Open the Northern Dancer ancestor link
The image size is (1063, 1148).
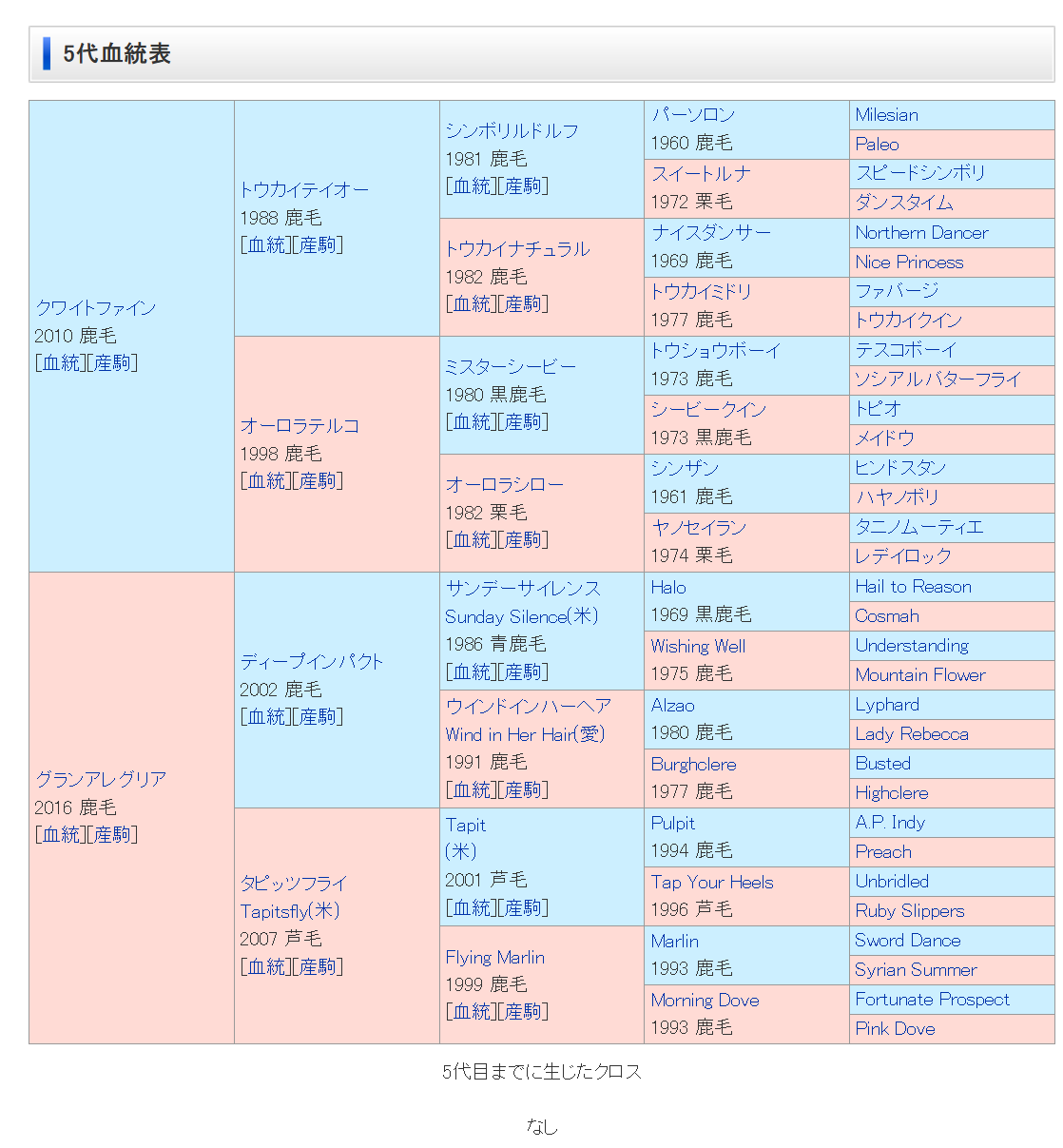921,232
